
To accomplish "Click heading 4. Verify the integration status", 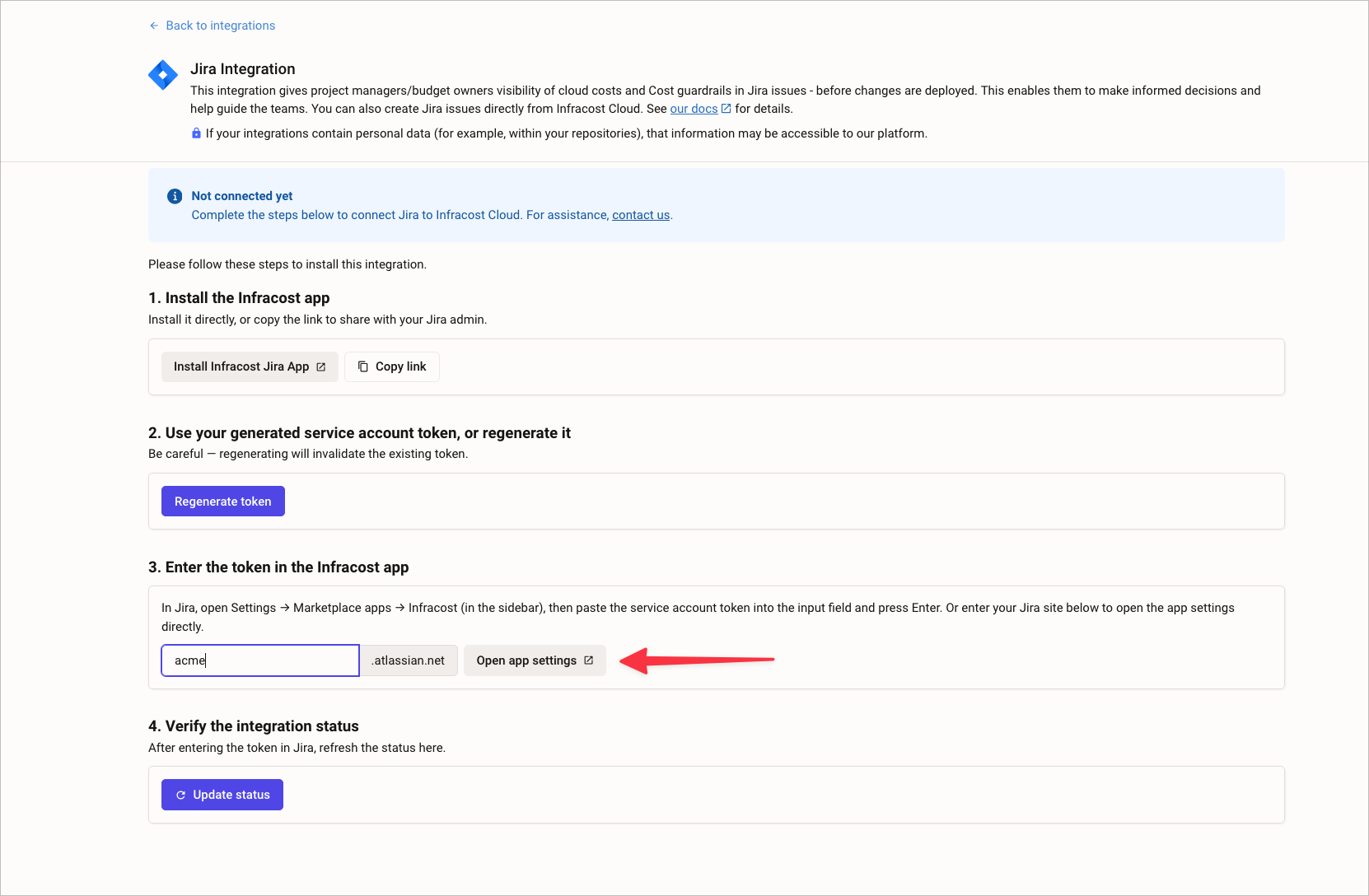I will point(254,726).
